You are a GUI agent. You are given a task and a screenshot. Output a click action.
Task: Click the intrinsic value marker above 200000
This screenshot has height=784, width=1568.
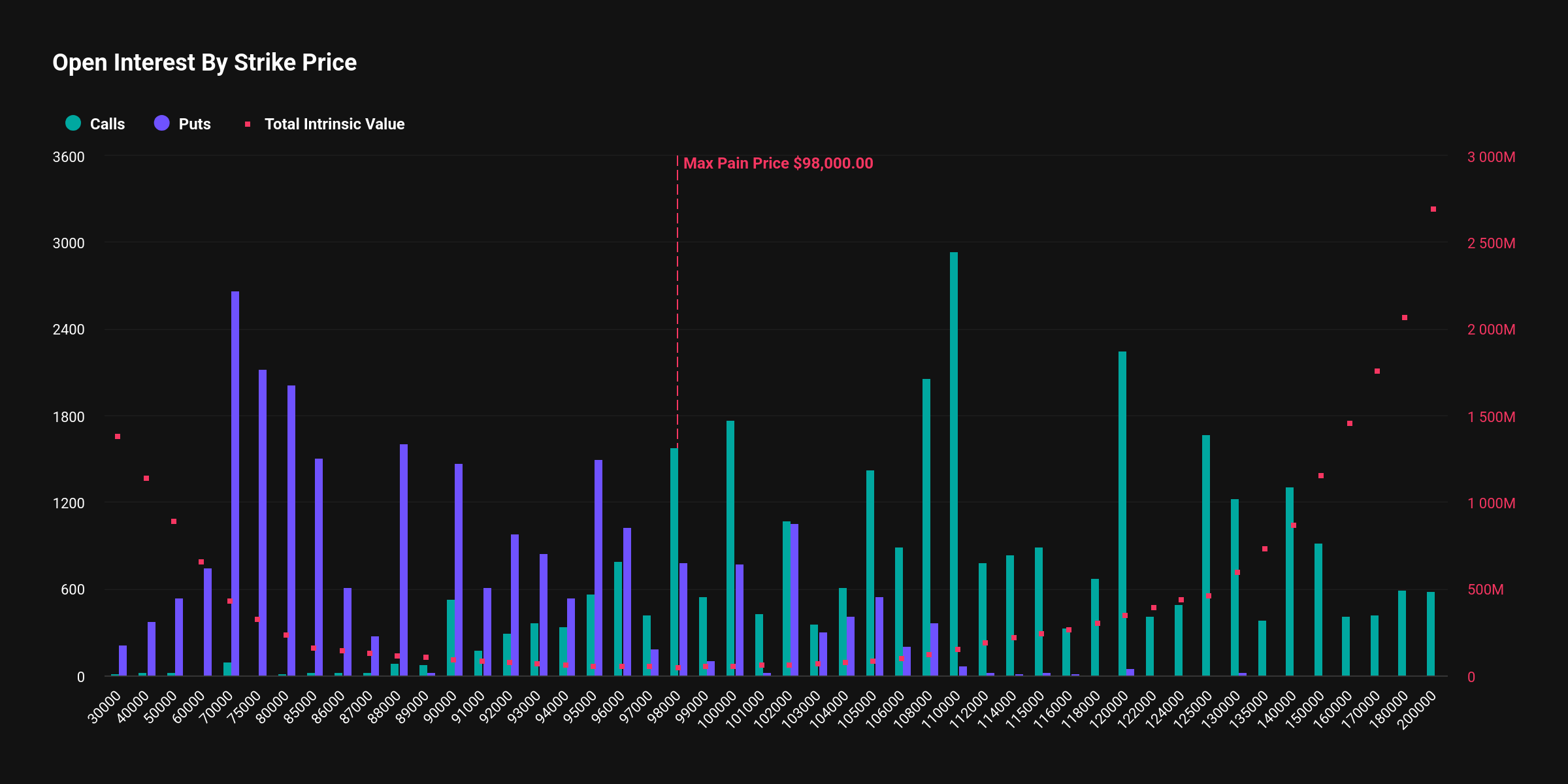point(1433,209)
